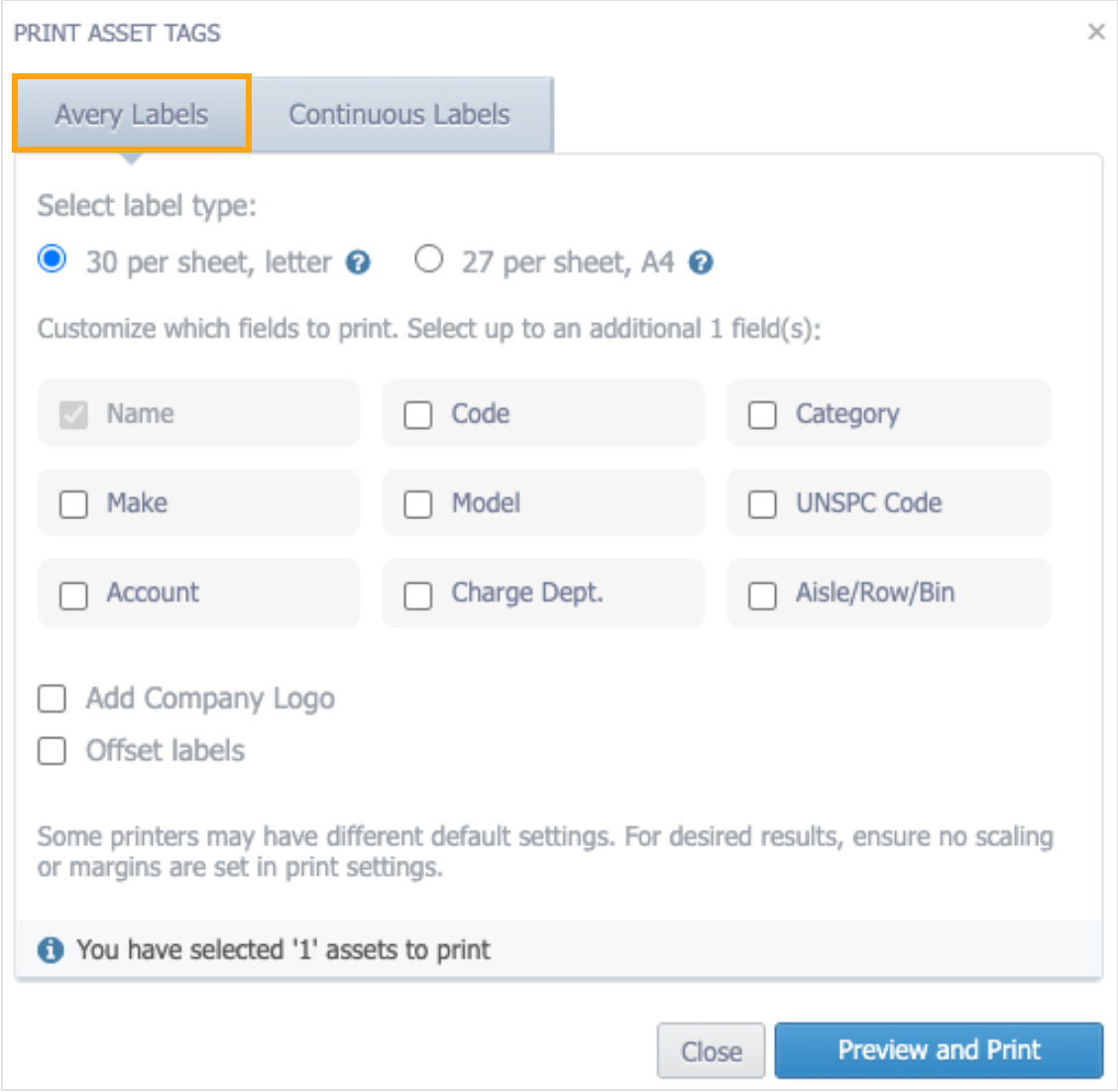Image resolution: width=1118 pixels, height=1092 pixels.
Task: Click help icon beside 30 per sheet, letter
Action: pos(358,263)
